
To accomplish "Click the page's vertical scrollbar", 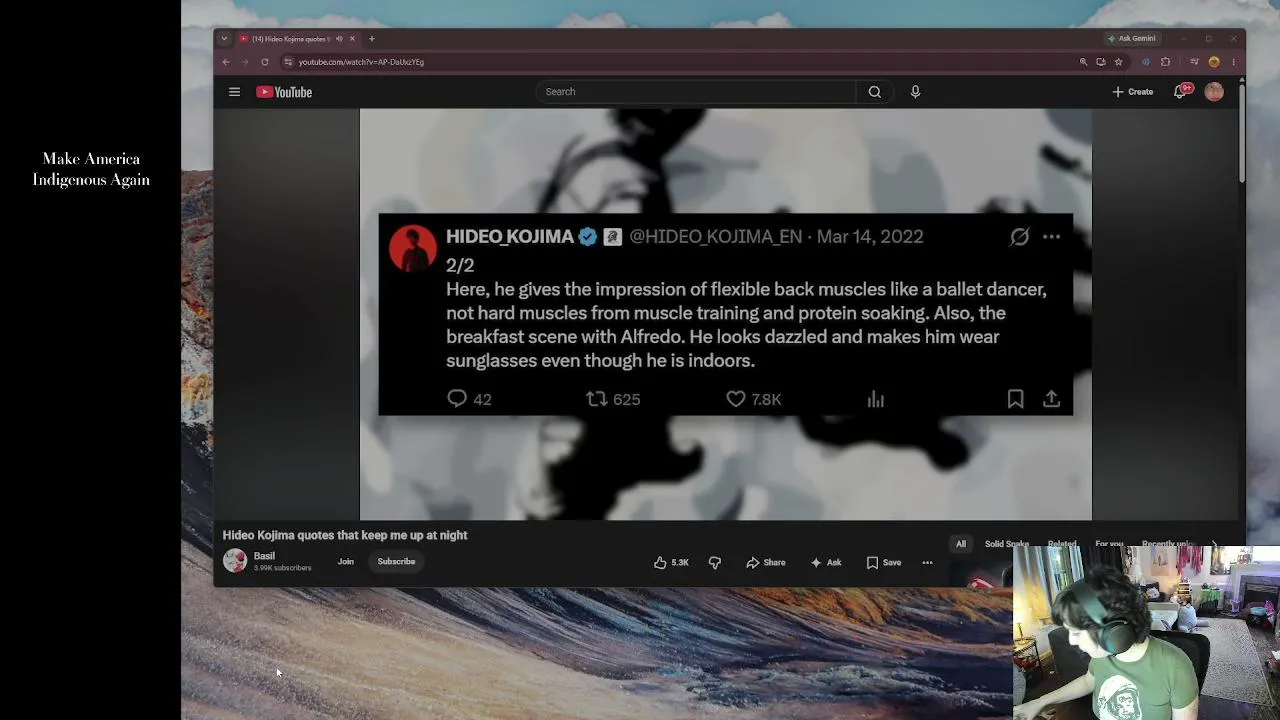I will [1241, 134].
